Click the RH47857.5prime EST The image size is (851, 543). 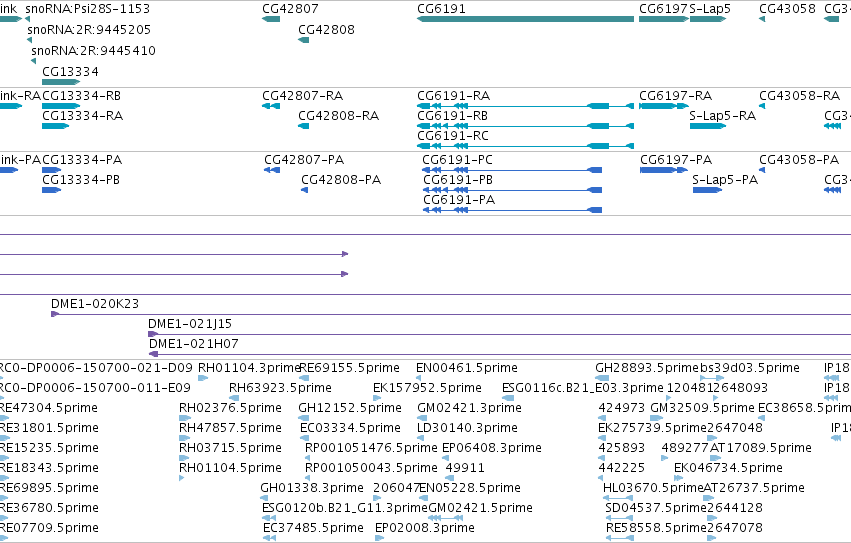(185, 438)
